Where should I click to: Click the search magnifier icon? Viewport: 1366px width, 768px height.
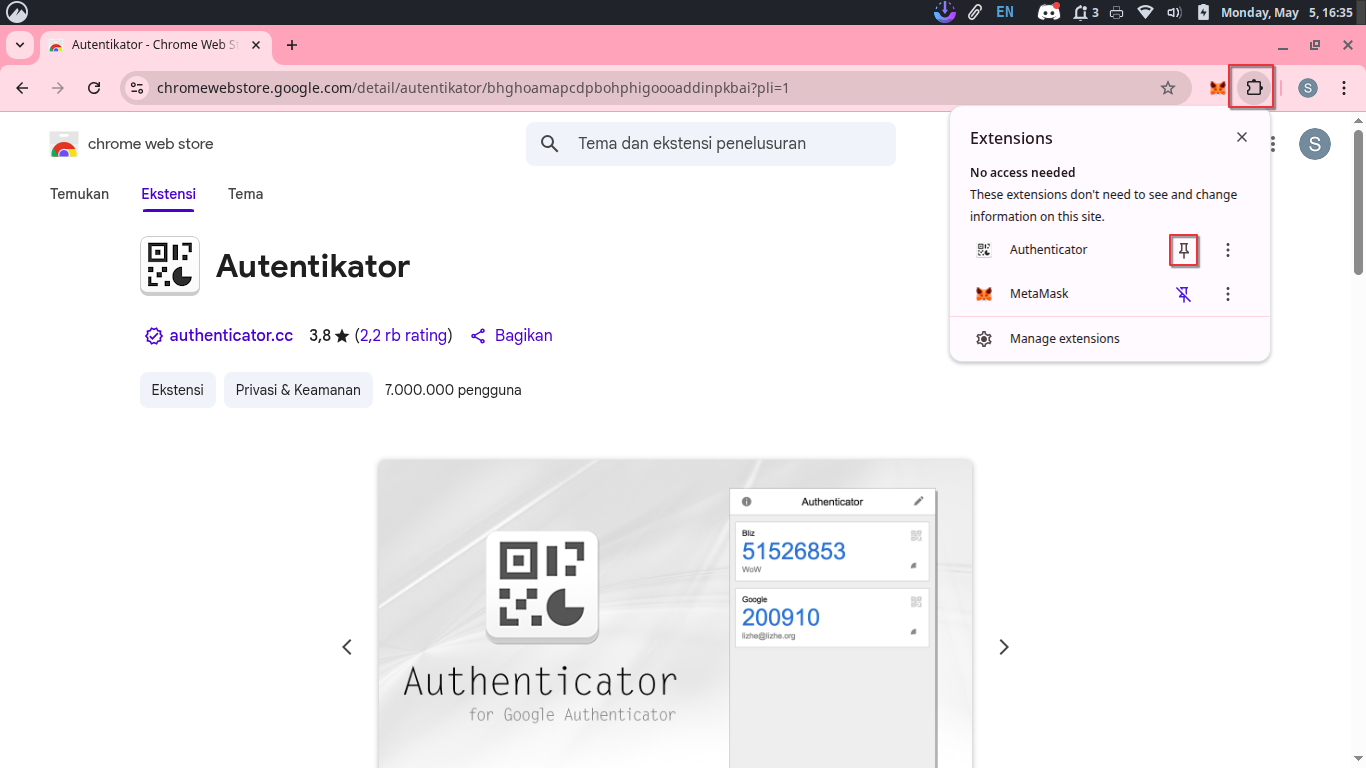click(549, 144)
